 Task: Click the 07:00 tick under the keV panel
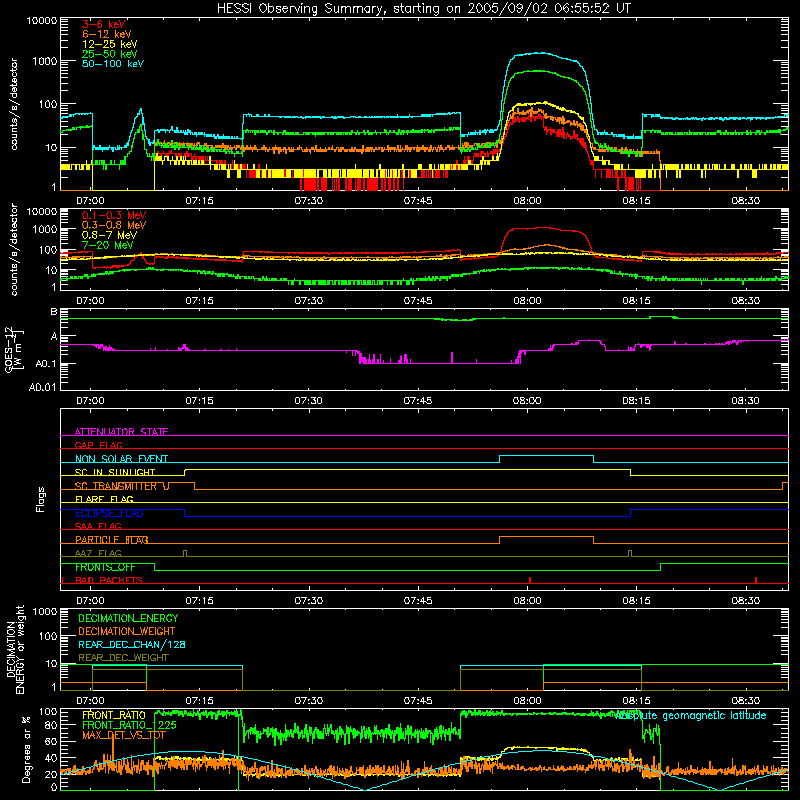pos(90,201)
